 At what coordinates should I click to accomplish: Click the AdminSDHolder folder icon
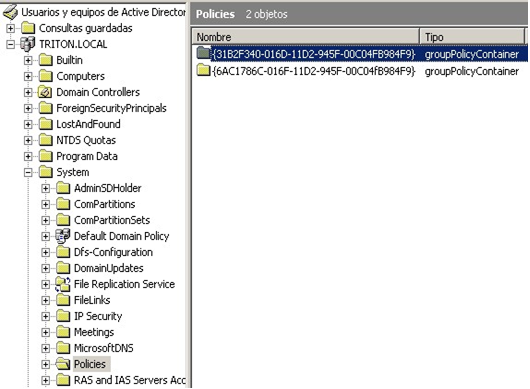point(63,188)
